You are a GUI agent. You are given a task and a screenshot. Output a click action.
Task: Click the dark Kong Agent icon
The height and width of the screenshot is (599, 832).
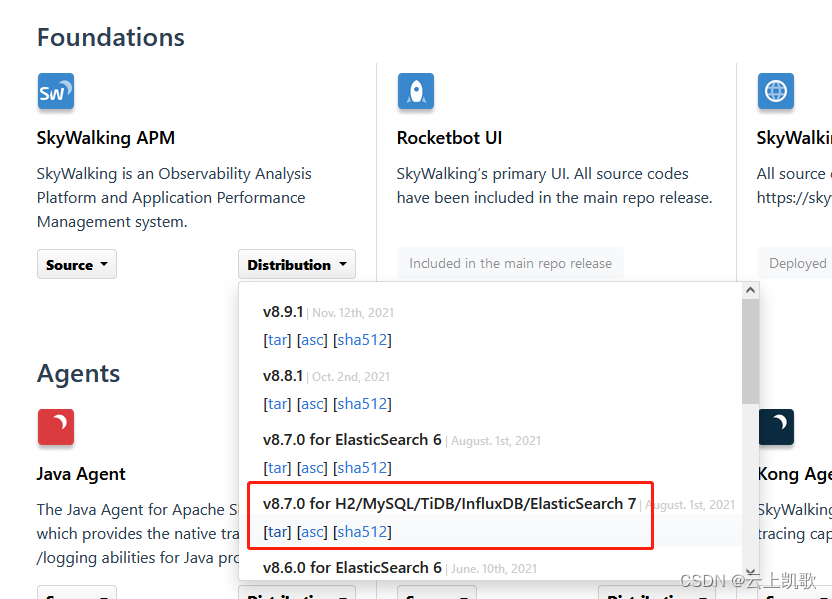click(776, 427)
